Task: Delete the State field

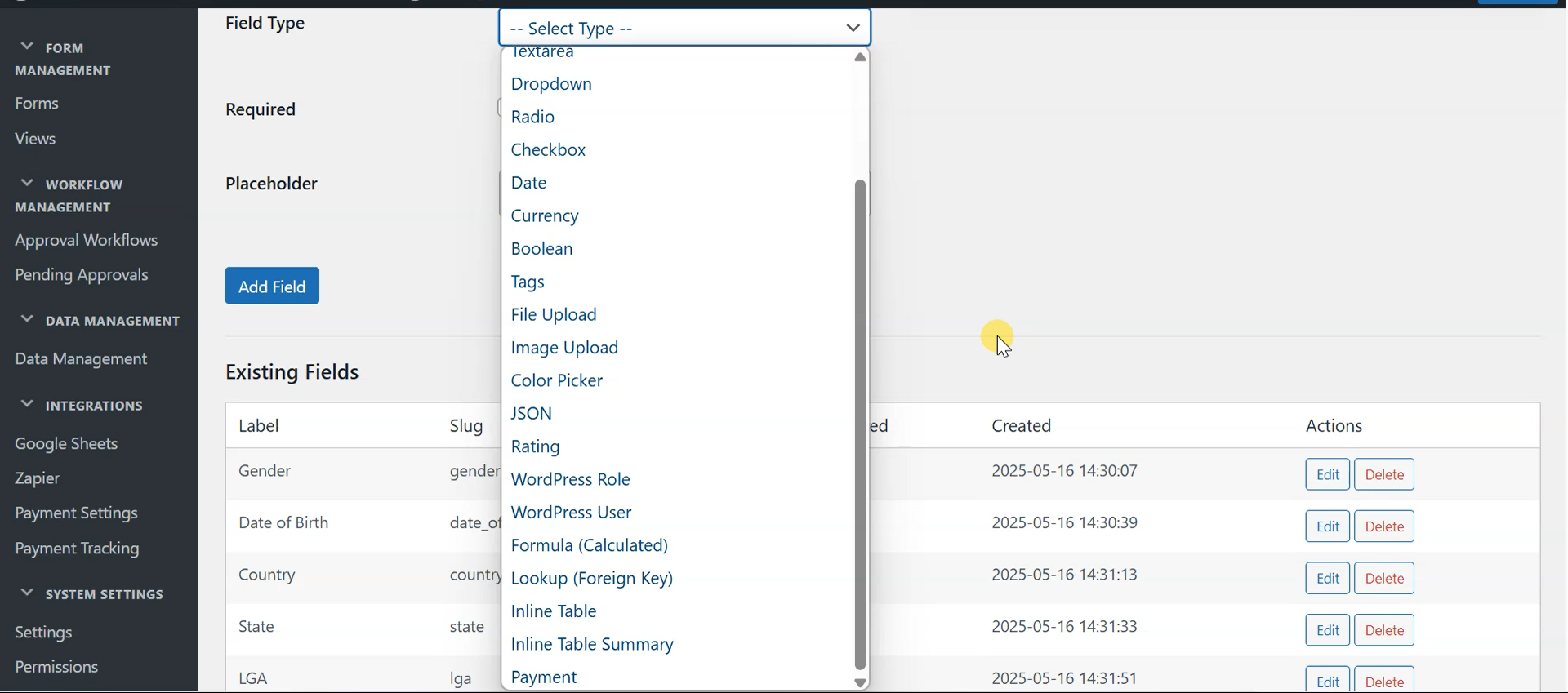Action: pos(1384,630)
